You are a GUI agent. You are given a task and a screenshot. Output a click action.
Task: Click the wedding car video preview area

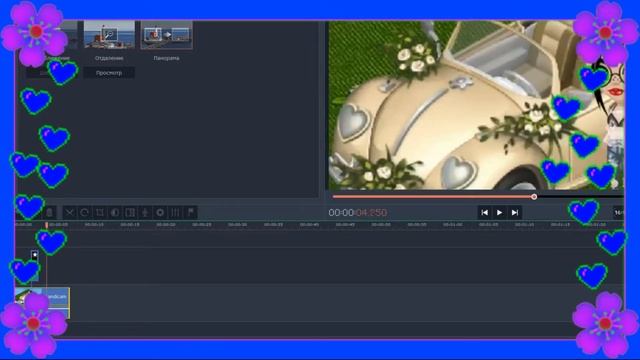pos(476,105)
